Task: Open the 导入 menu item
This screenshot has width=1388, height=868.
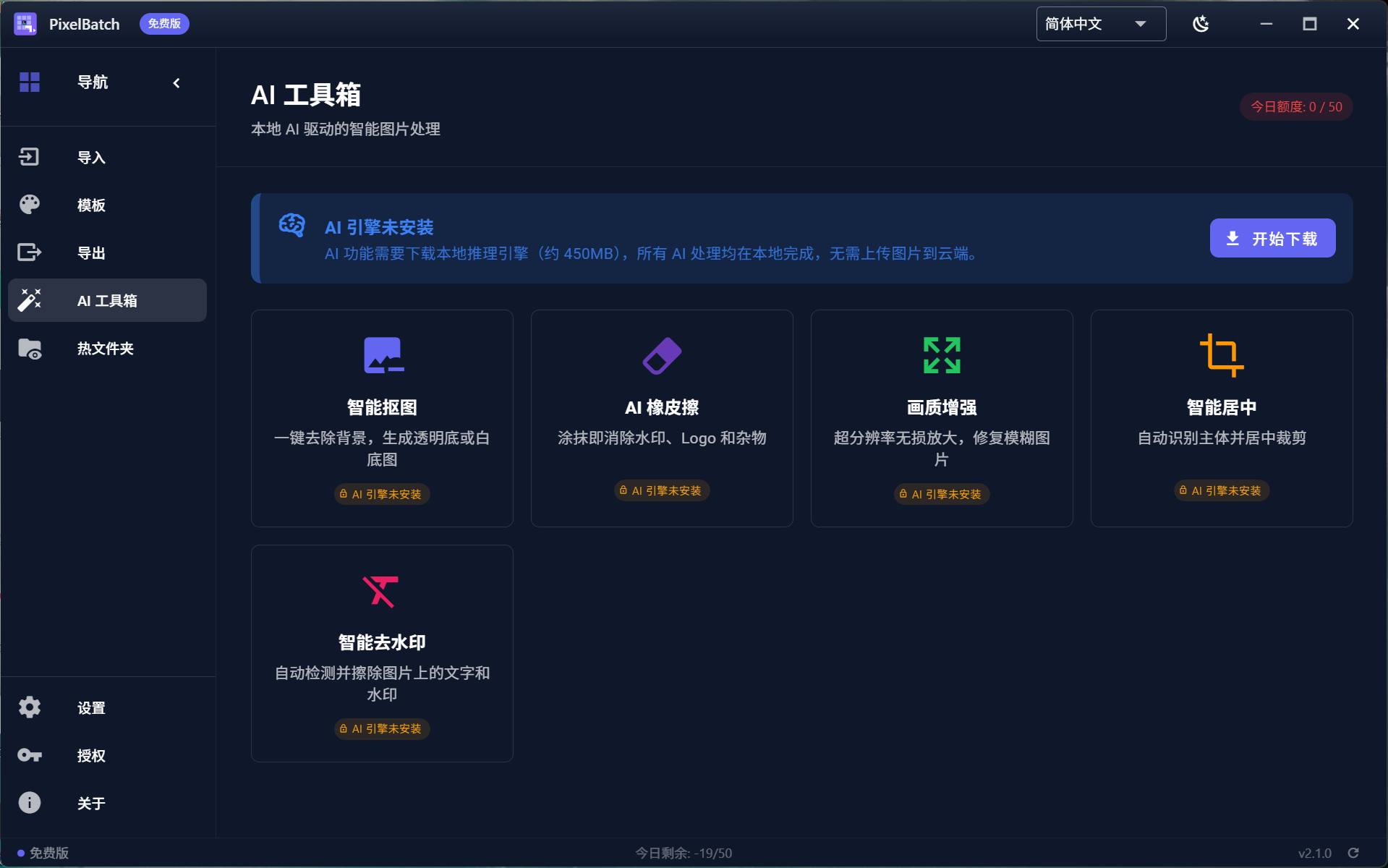Action: [x=107, y=157]
